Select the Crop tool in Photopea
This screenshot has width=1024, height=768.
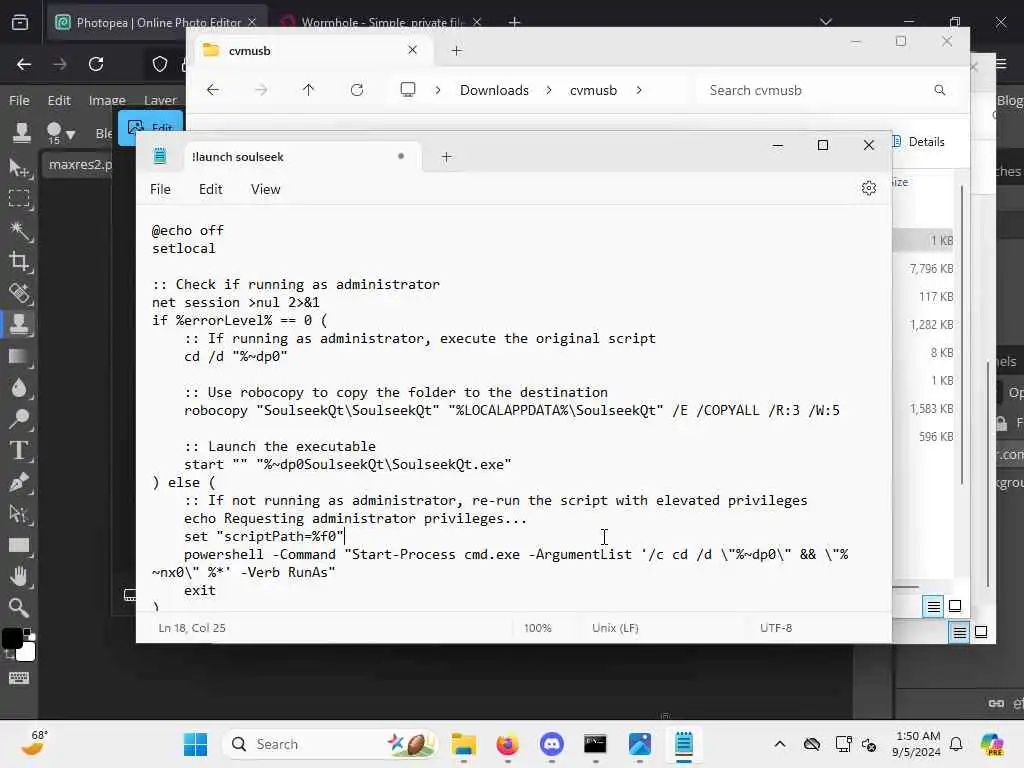coord(20,261)
